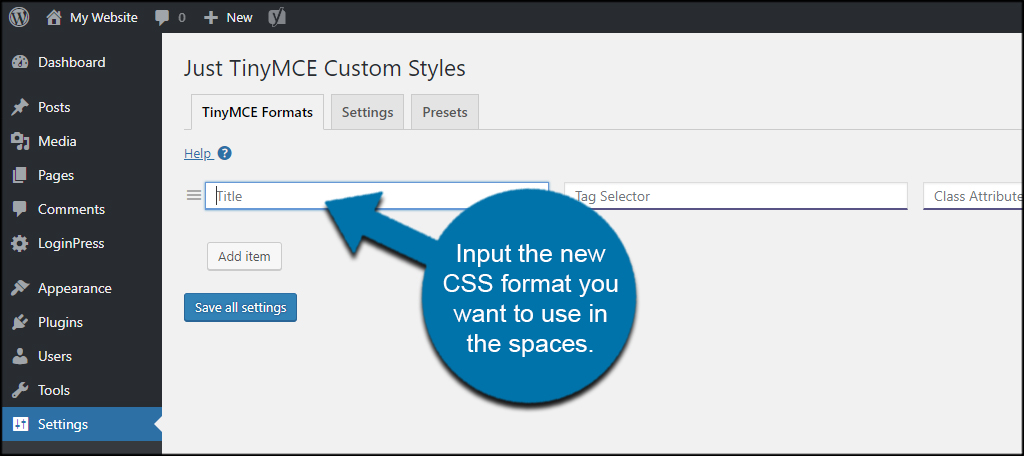Click the home icon for My Website
1024x456 pixels.
[54, 18]
